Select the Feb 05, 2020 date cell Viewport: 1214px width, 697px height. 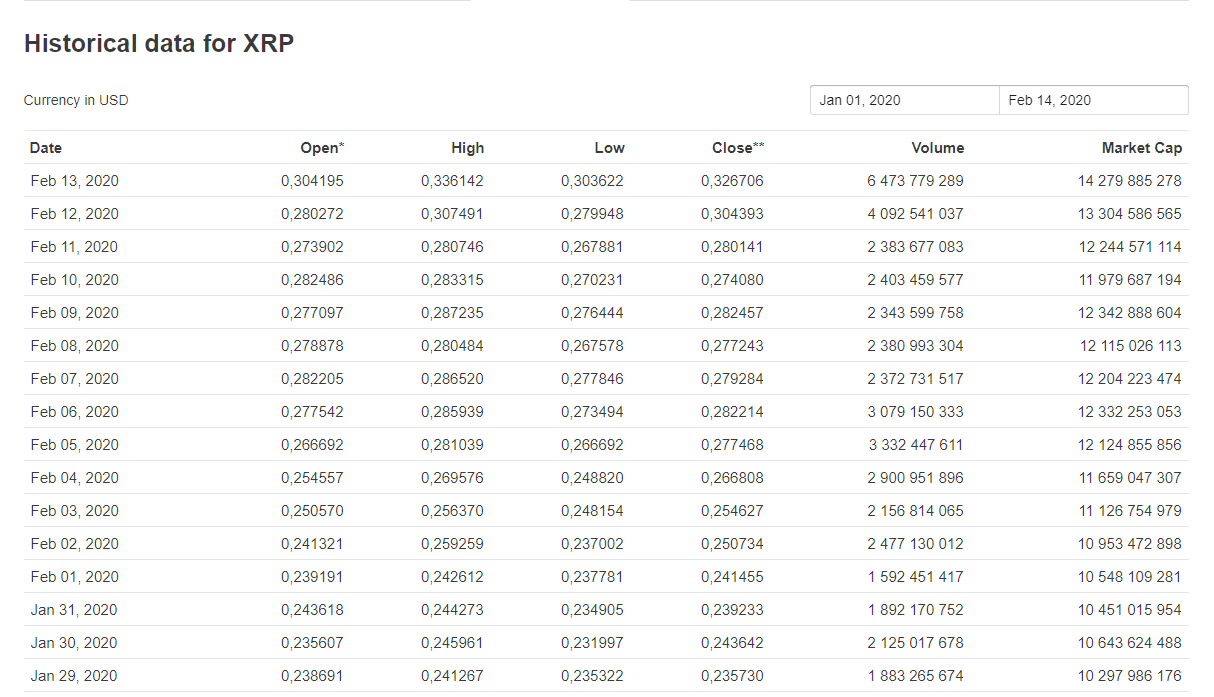point(74,445)
